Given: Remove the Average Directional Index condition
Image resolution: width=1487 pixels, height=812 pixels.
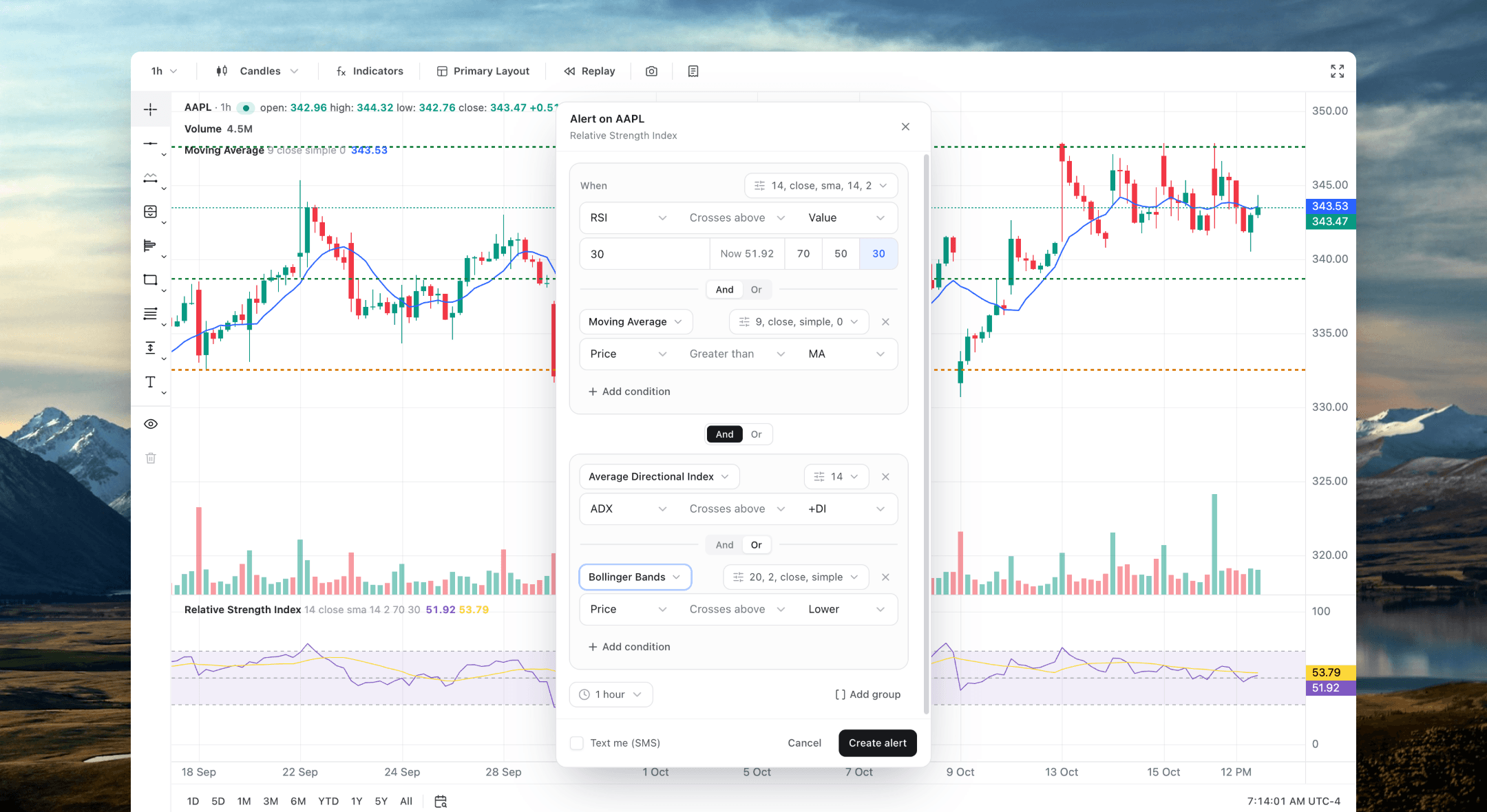Looking at the screenshot, I should click(x=886, y=477).
